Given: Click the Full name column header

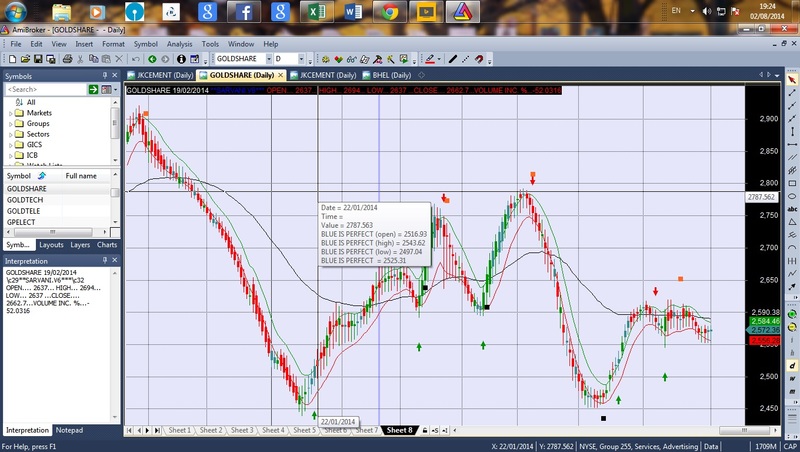Looking at the screenshot, I should coord(81,175).
